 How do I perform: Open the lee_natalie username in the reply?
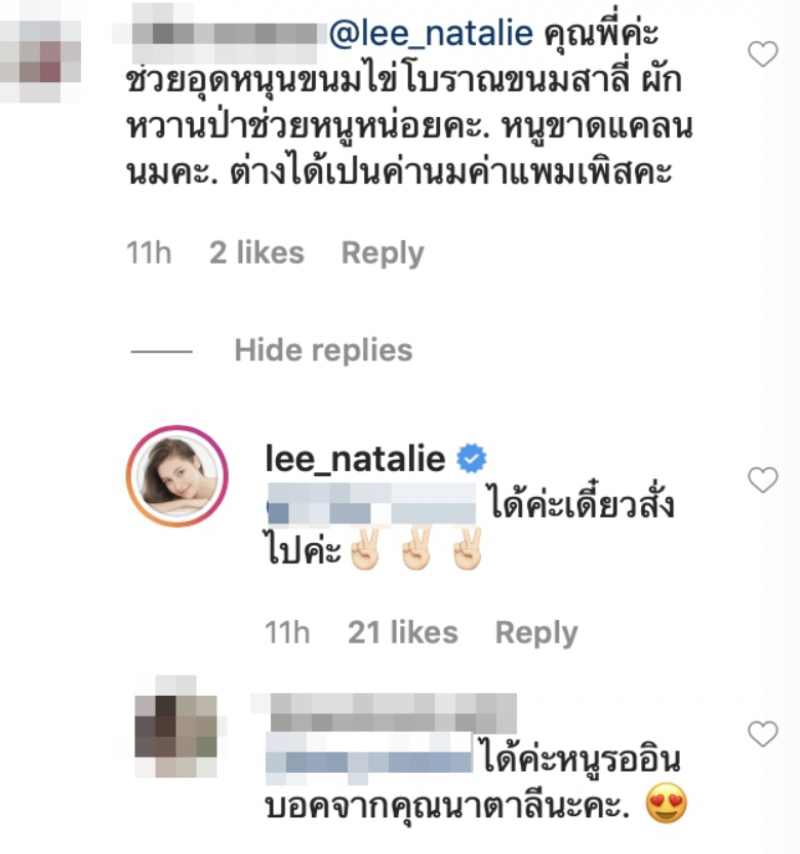click(355, 459)
